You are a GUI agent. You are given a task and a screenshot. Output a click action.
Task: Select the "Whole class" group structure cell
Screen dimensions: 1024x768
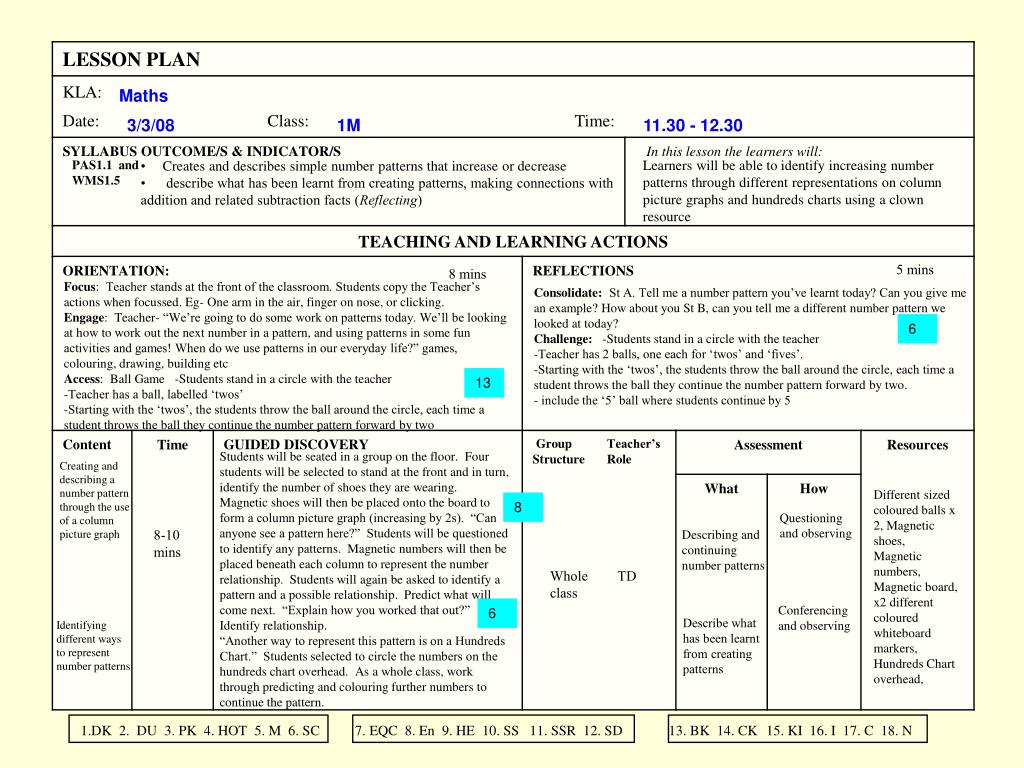(x=568, y=584)
